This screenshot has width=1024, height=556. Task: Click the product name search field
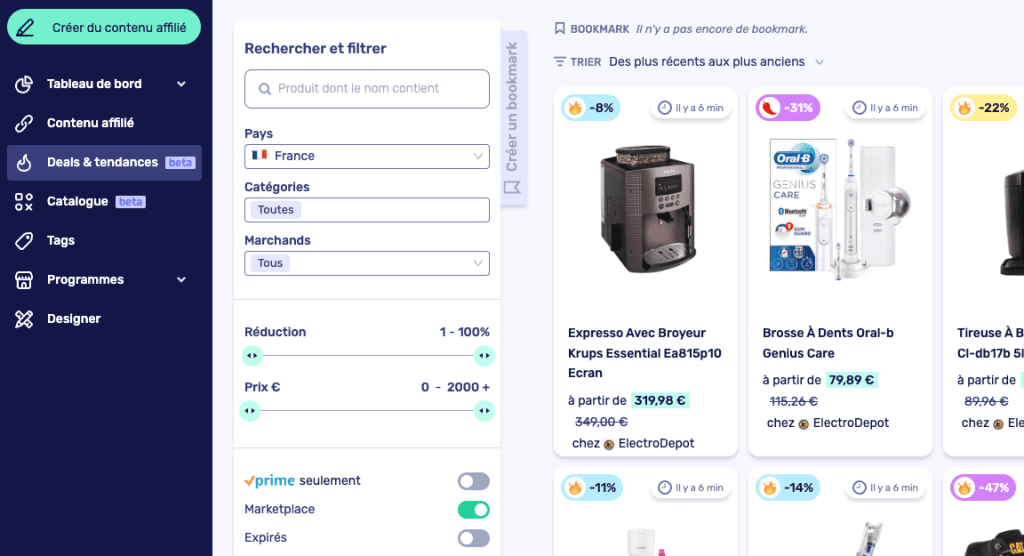click(x=367, y=89)
